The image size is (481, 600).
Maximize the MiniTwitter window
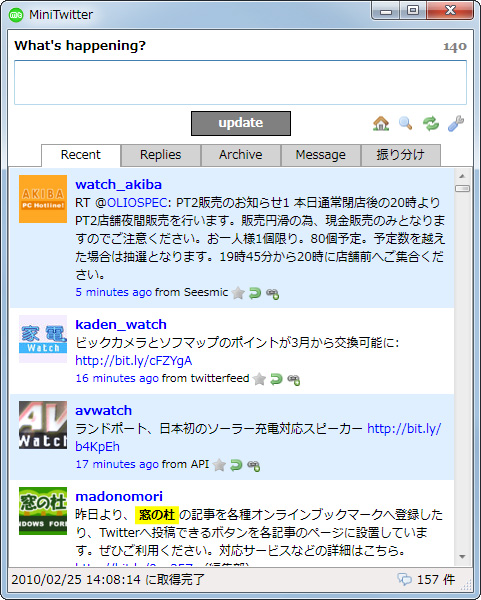413,11
